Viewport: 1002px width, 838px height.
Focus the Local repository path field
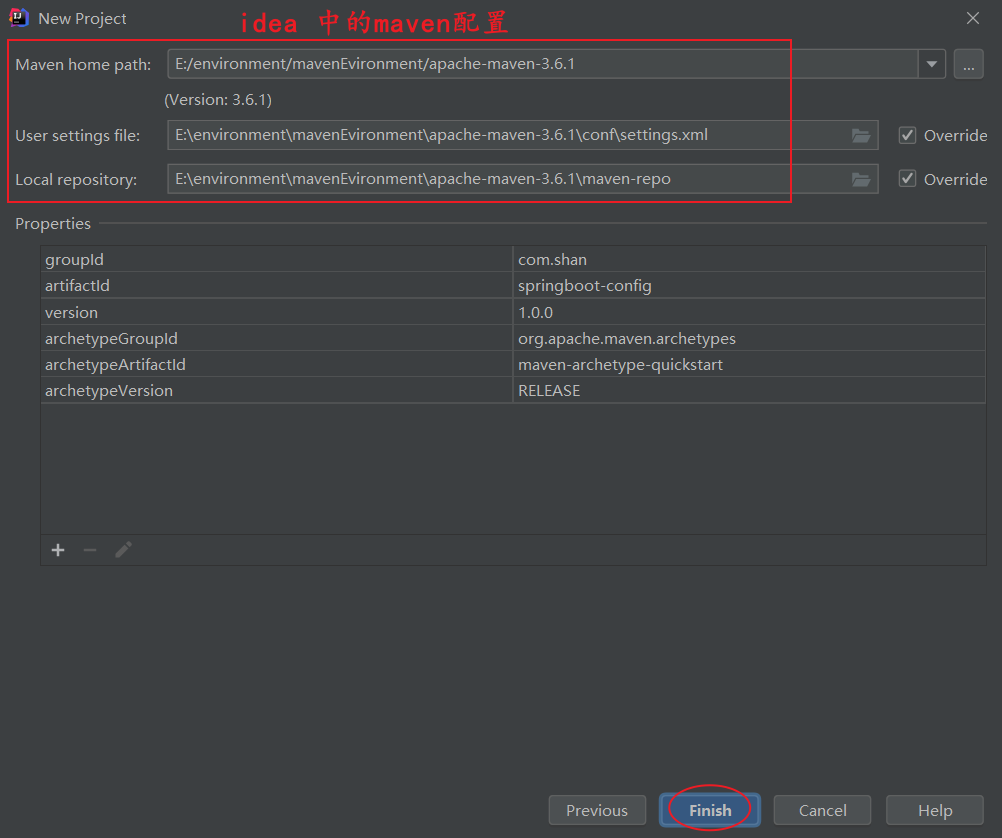point(523,179)
